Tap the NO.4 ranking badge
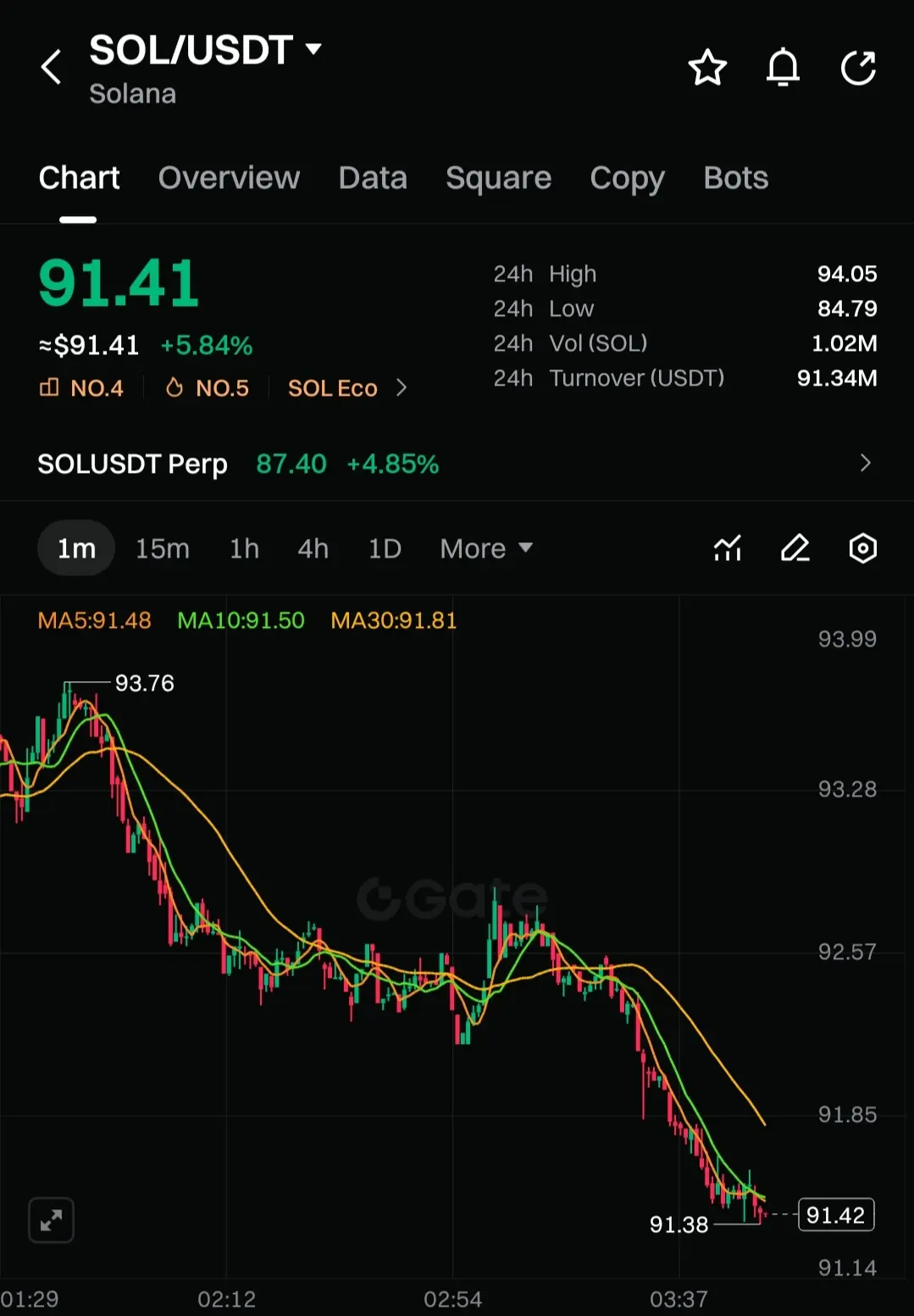 coord(81,388)
